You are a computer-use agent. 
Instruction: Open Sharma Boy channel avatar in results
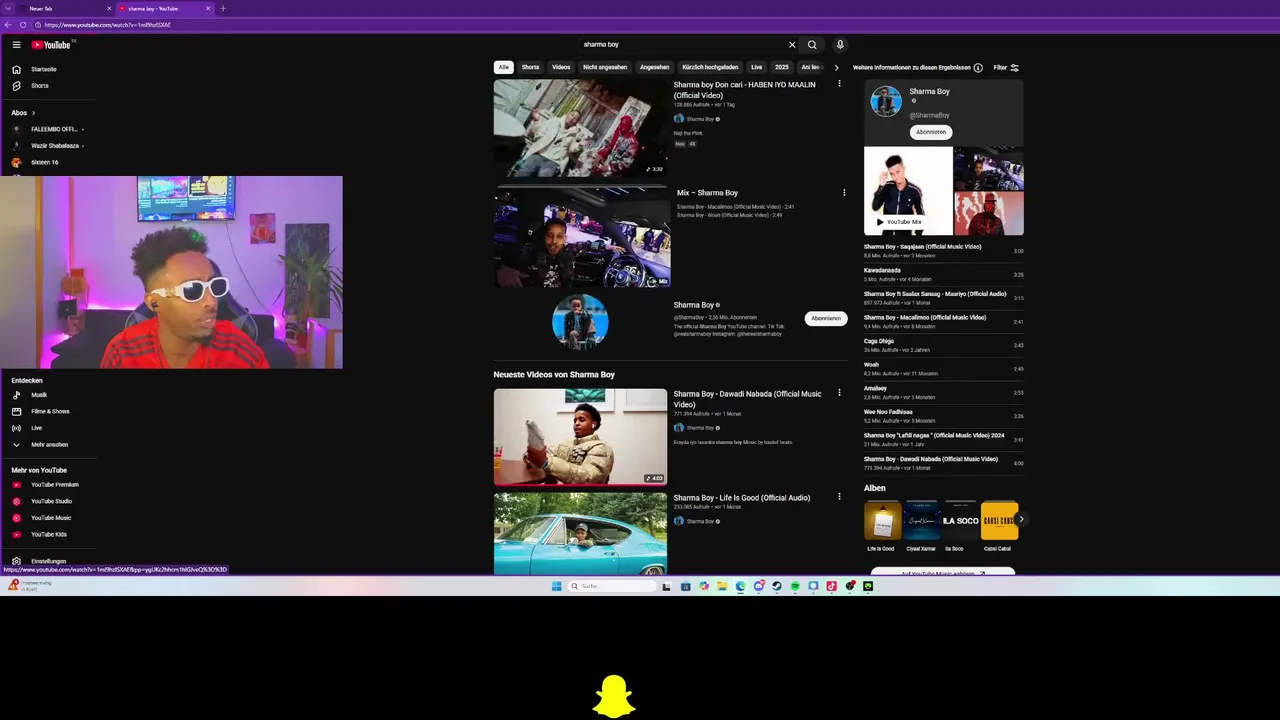pos(580,322)
